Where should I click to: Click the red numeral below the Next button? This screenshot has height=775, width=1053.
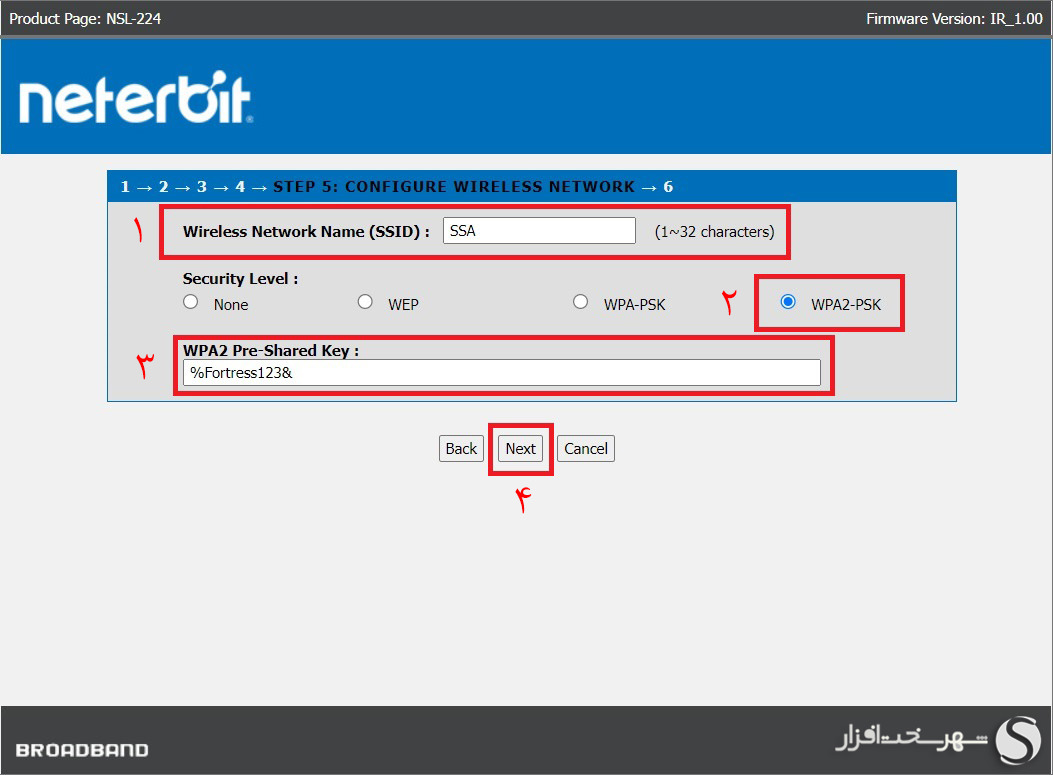pyautogui.click(x=521, y=500)
